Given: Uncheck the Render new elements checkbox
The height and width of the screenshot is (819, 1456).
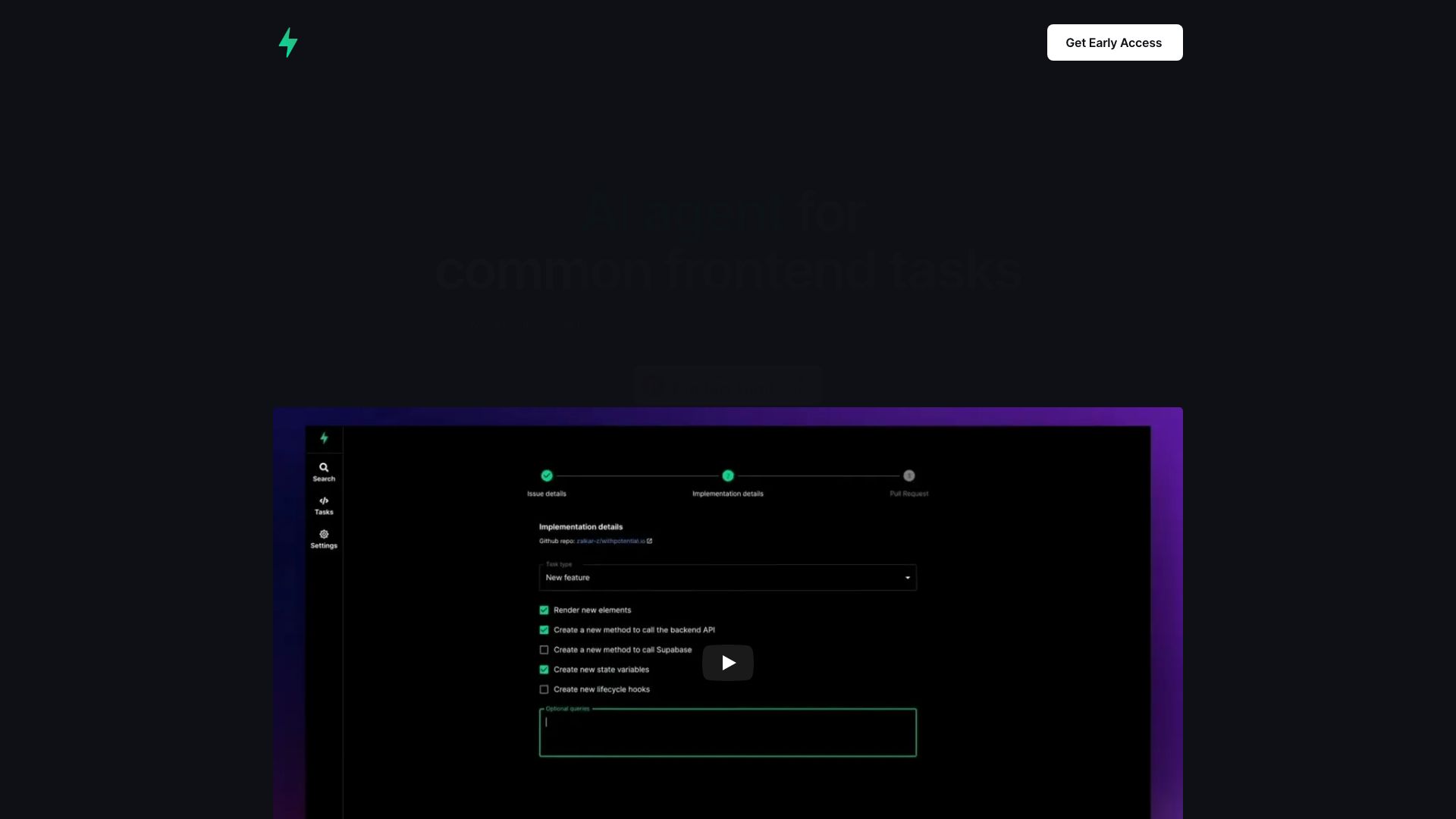Looking at the screenshot, I should click(x=544, y=610).
